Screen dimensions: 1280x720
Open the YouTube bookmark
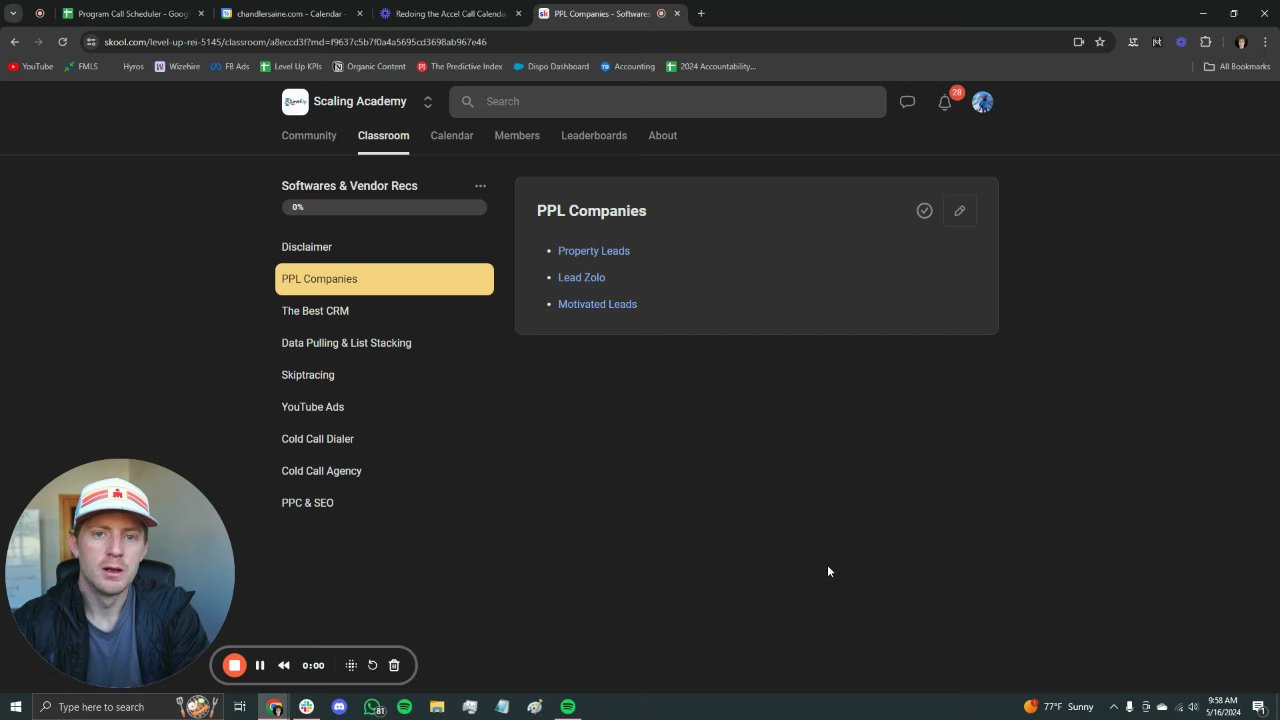click(31, 67)
